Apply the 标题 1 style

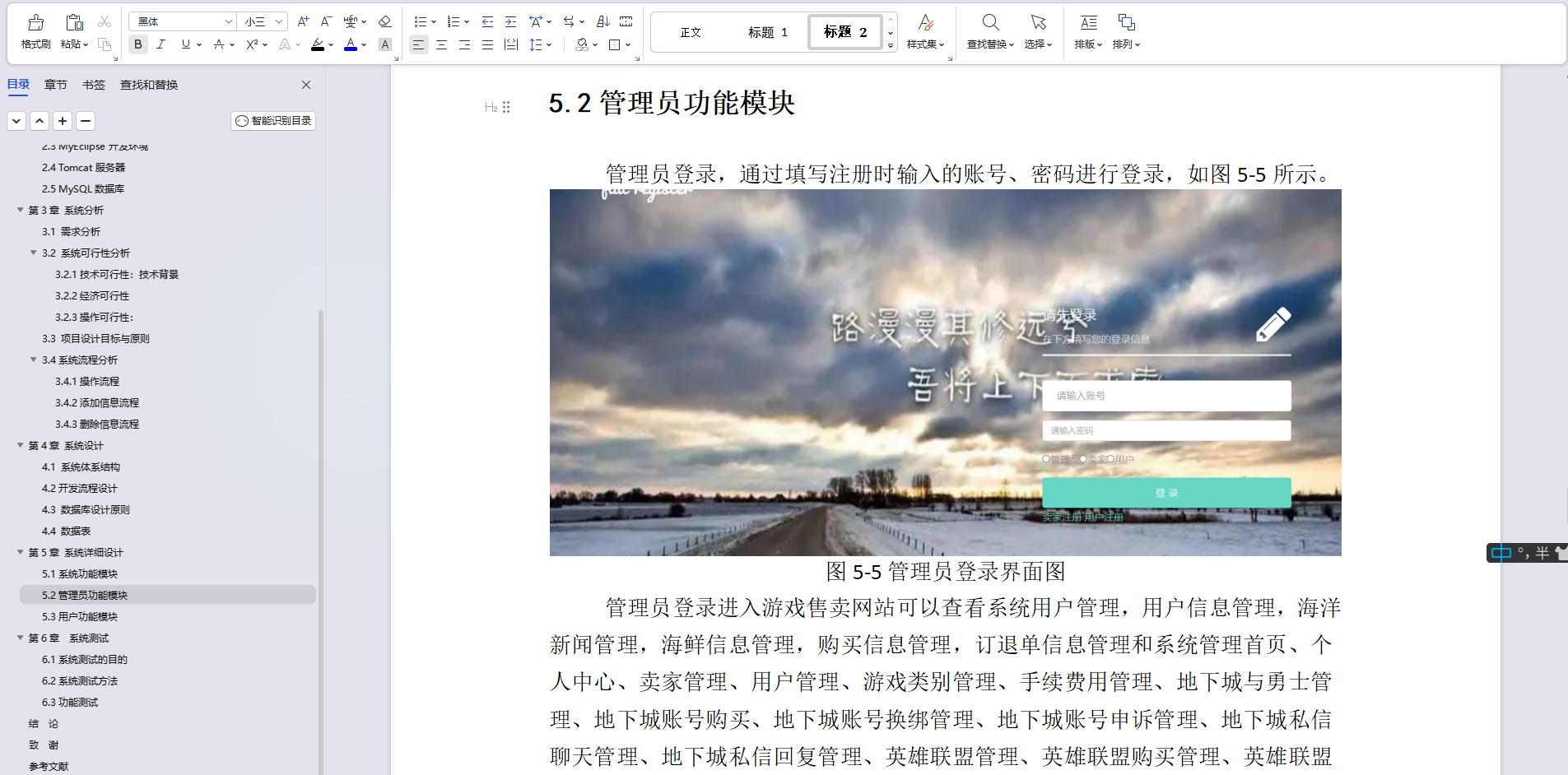point(767,32)
